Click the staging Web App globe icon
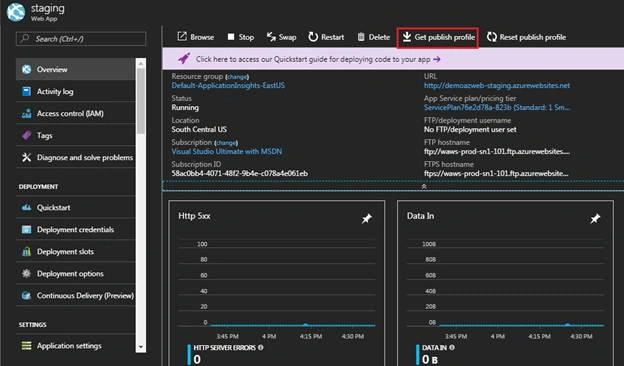 click(x=16, y=12)
